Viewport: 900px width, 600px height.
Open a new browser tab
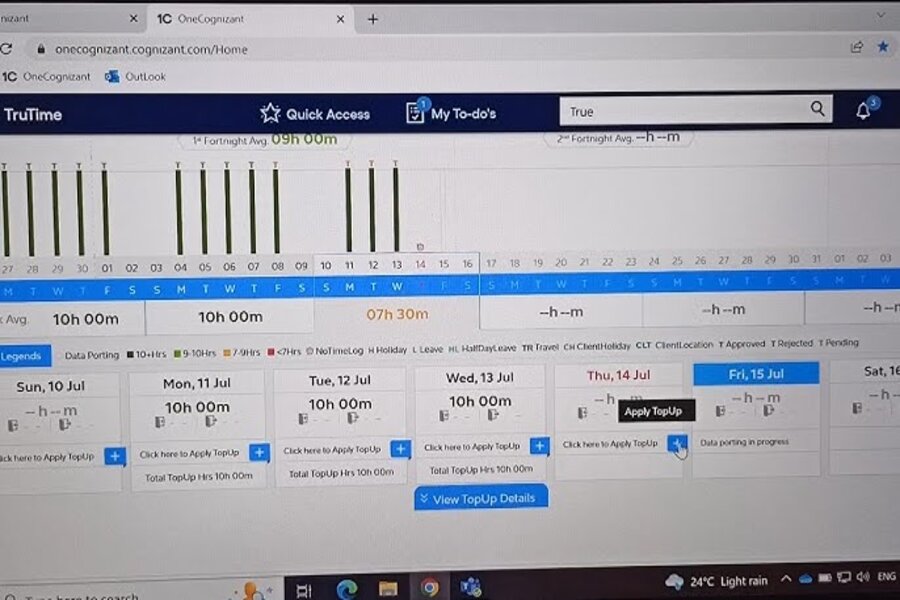click(373, 20)
